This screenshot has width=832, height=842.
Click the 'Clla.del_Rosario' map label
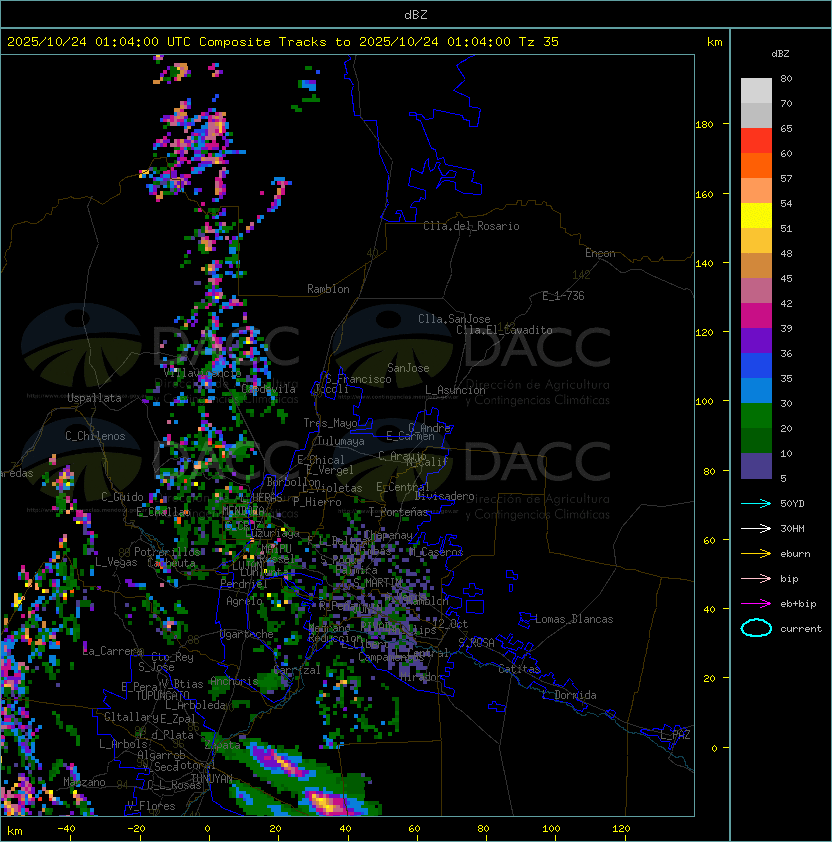(x=471, y=226)
